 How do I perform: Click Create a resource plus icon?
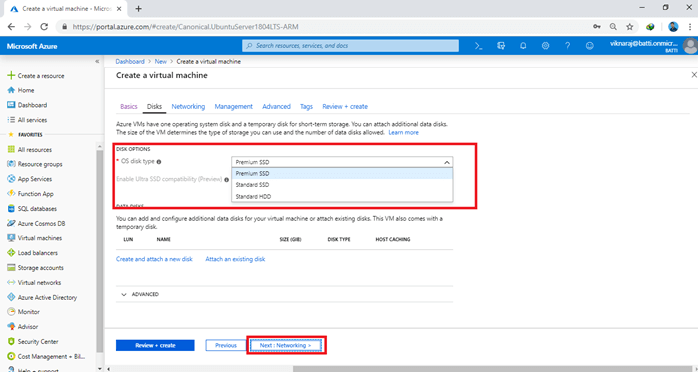[x=12, y=76]
